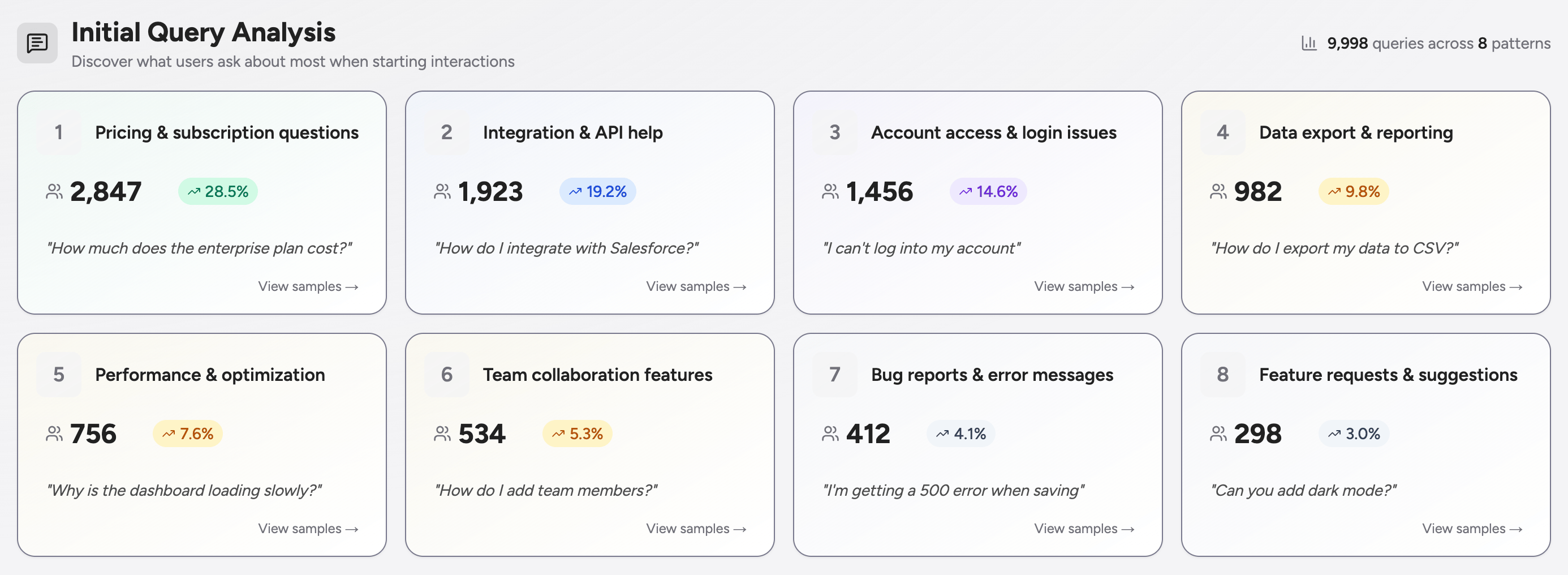The image size is (1568, 575).
Task: Click the quote "Why is the dashboard loading slowly?"
Action: [x=184, y=490]
